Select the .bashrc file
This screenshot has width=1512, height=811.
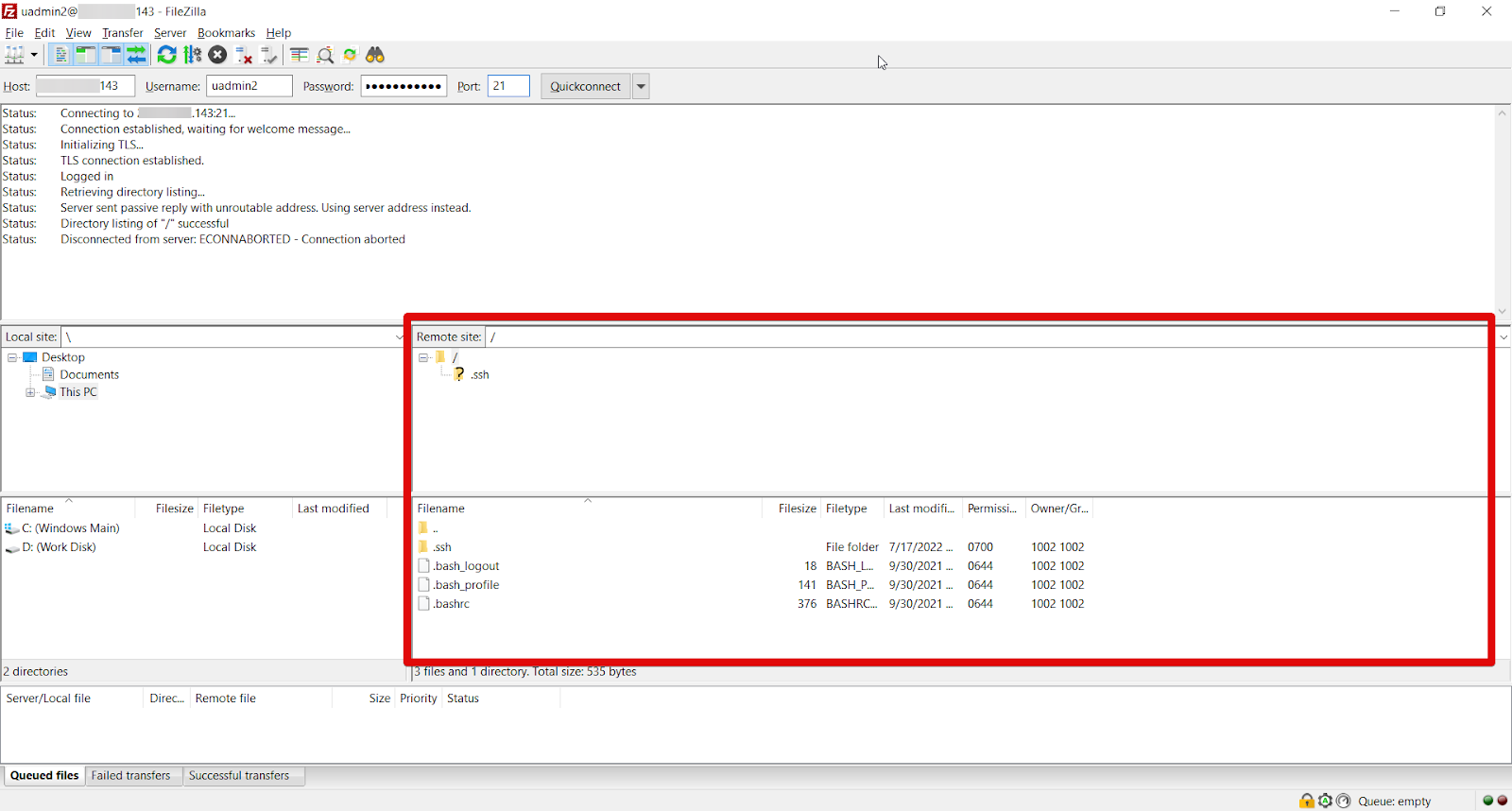(x=451, y=604)
